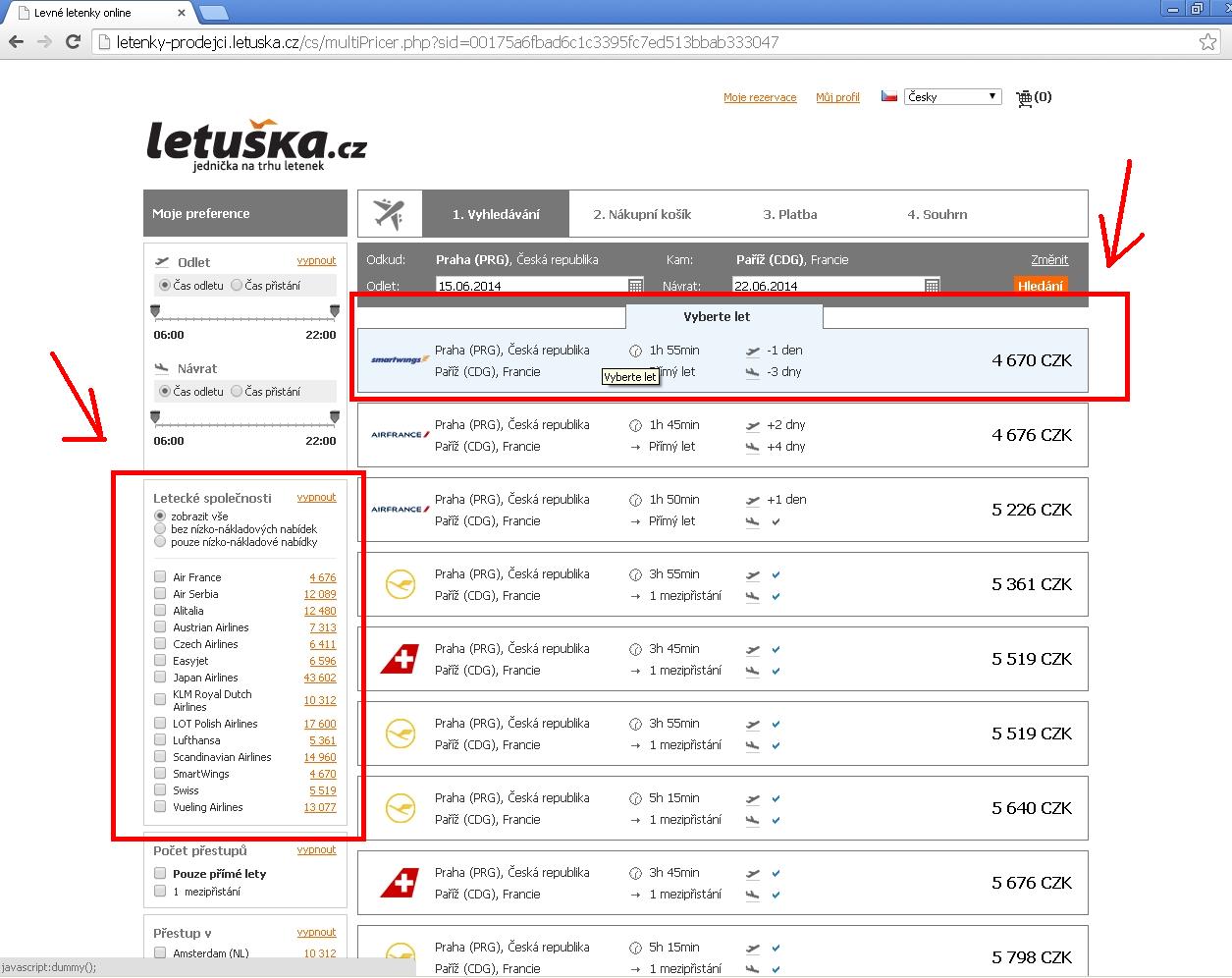This screenshot has width=1232, height=978.
Task: Enable the SmartWings airline filter
Action: coord(160,774)
